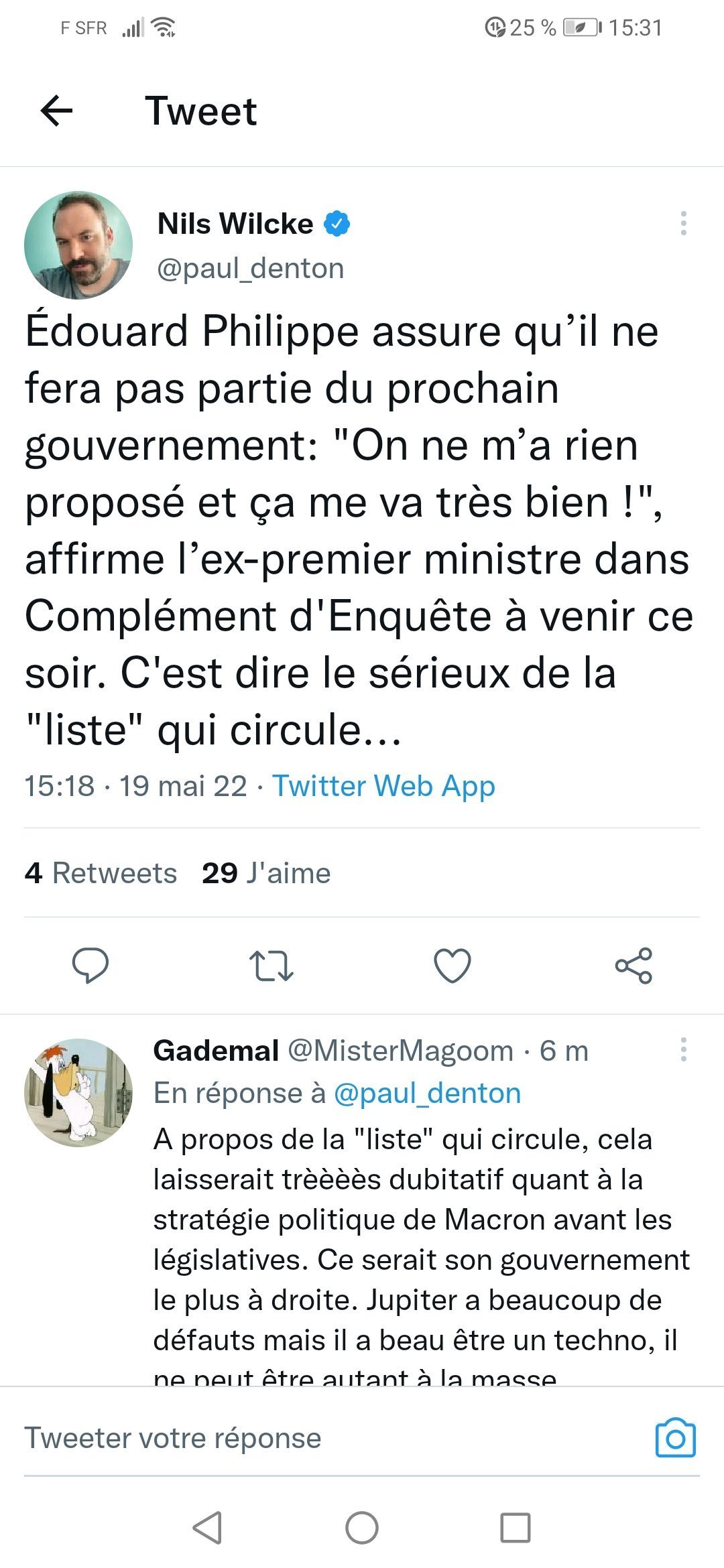The width and height of the screenshot is (724, 1568).
Task: Open the Gademal reply's three-dot menu
Action: [x=683, y=1049]
